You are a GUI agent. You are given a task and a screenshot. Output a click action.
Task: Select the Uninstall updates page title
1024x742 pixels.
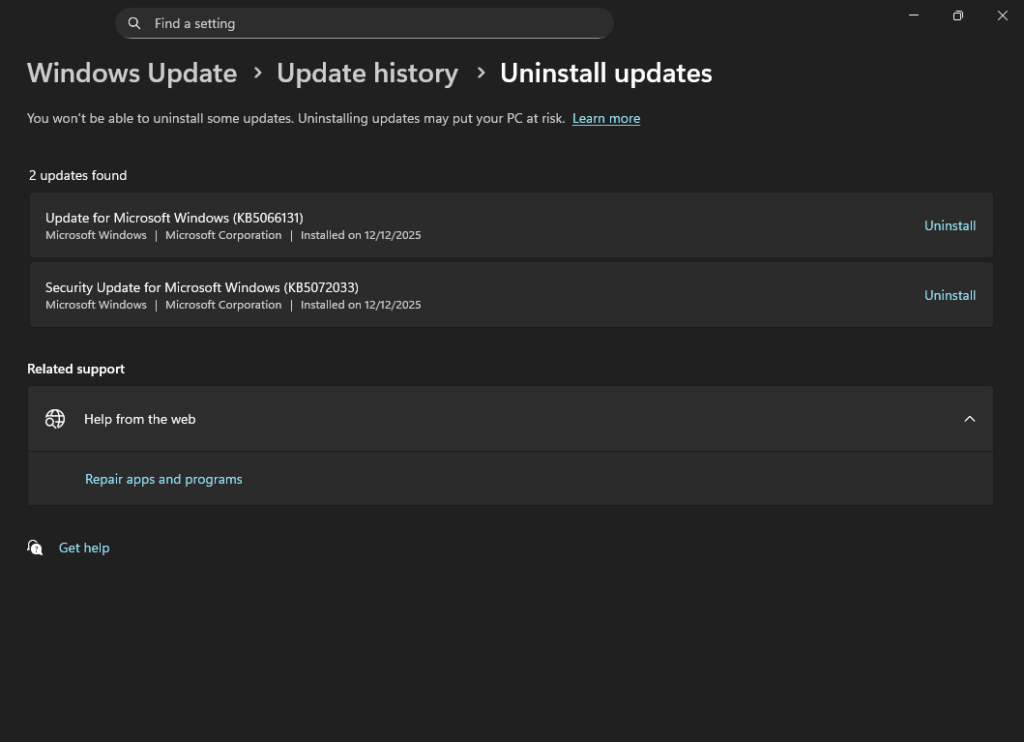pos(606,73)
